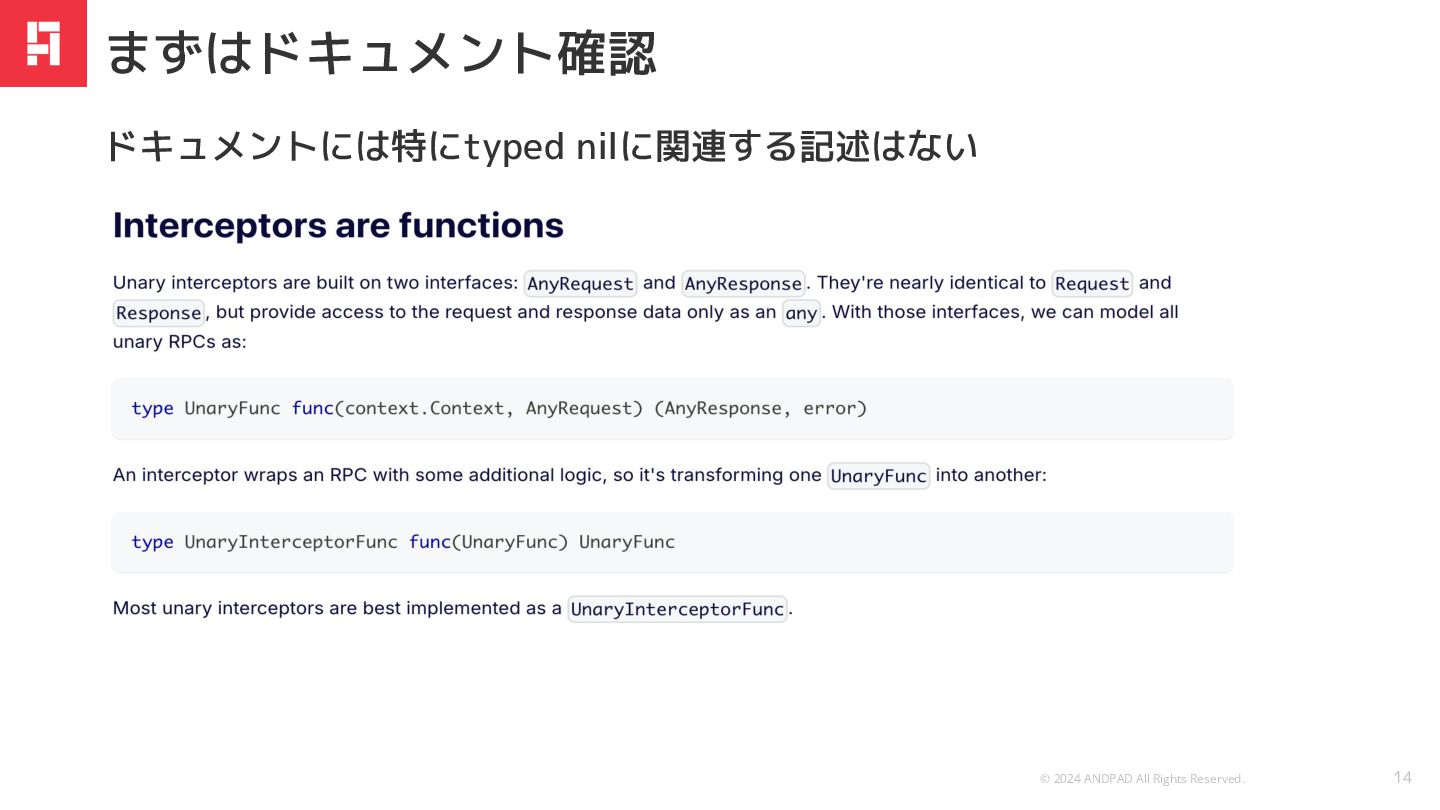Viewport: 1440px width, 810px height.
Task: Click the AnyResponse inline code tag
Action: (x=743, y=283)
